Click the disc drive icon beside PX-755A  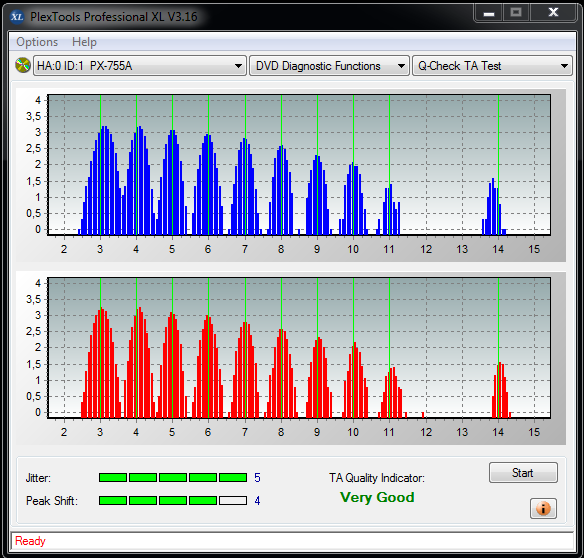[23, 65]
